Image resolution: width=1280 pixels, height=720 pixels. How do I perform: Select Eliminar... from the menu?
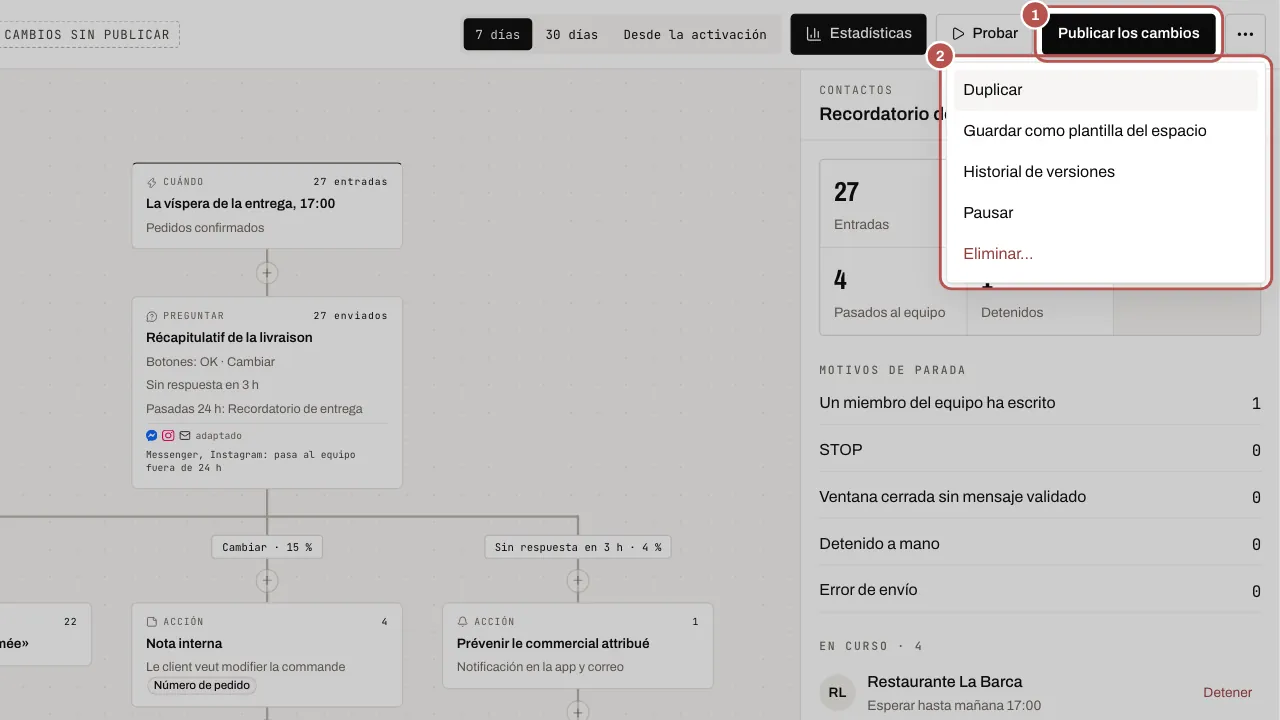[x=1105, y=254]
